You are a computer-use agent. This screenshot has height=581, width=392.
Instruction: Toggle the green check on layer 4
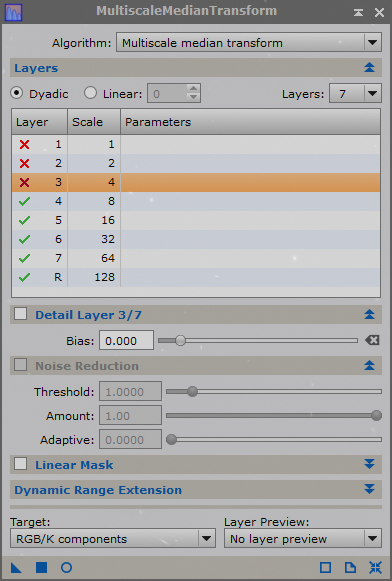24,202
